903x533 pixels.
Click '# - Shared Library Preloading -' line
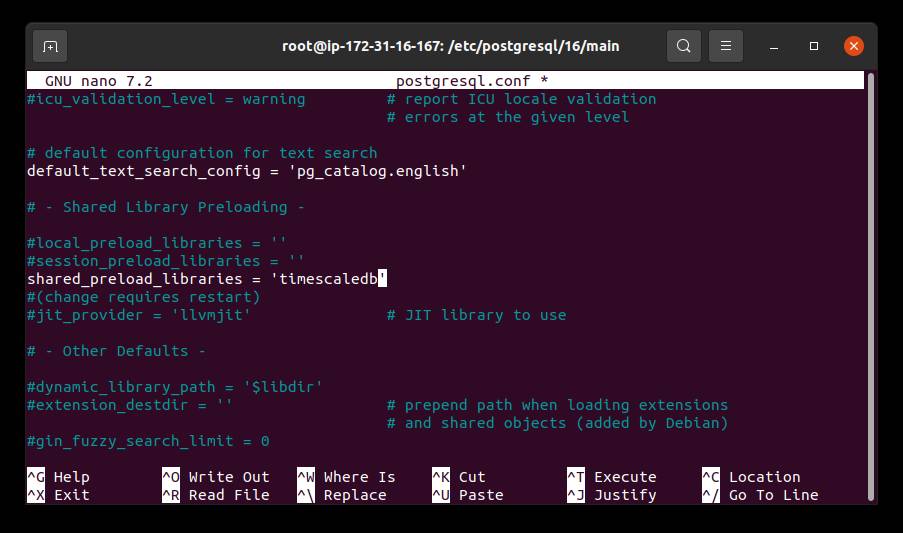click(166, 207)
